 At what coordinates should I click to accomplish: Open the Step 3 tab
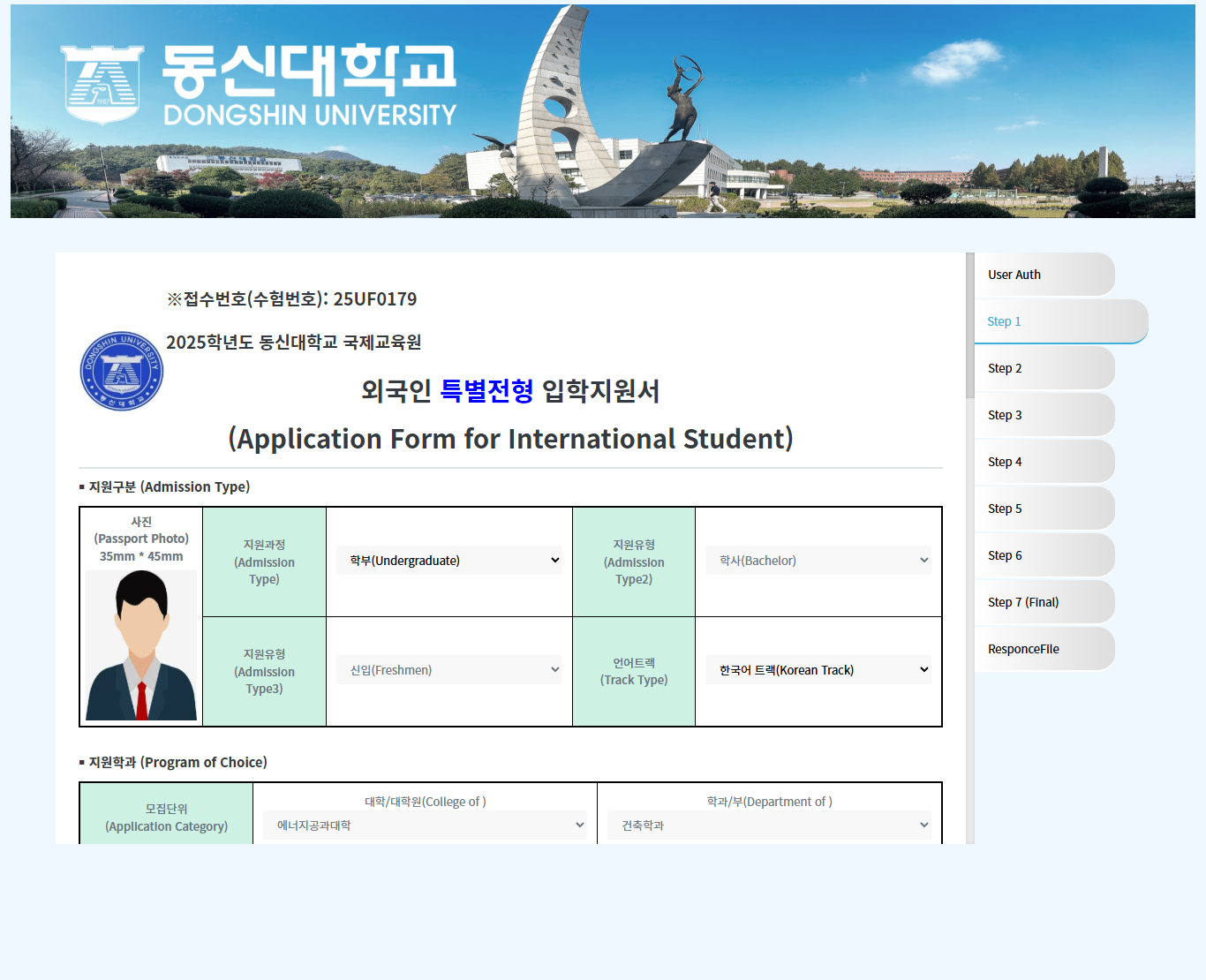[1044, 415]
